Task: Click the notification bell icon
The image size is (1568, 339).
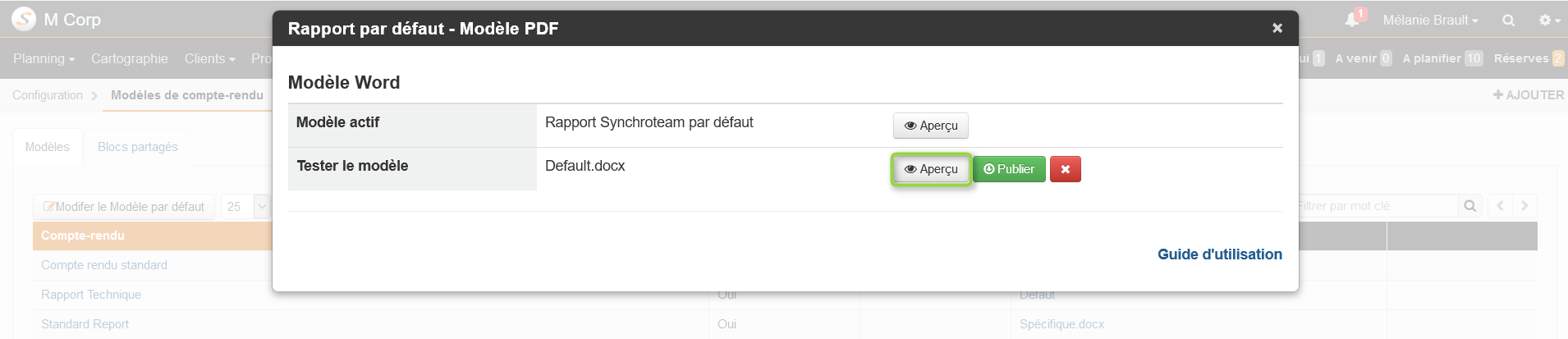Action: pyautogui.click(x=1351, y=20)
